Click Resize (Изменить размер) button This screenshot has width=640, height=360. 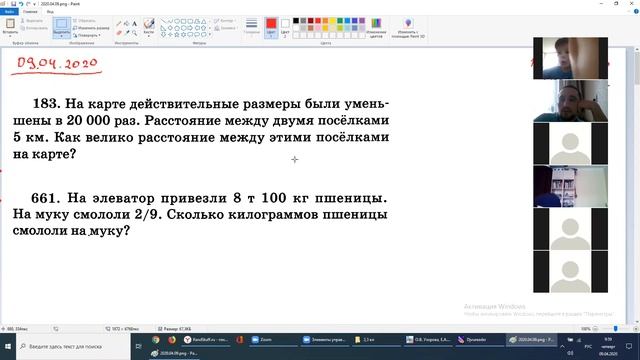tap(91, 28)
